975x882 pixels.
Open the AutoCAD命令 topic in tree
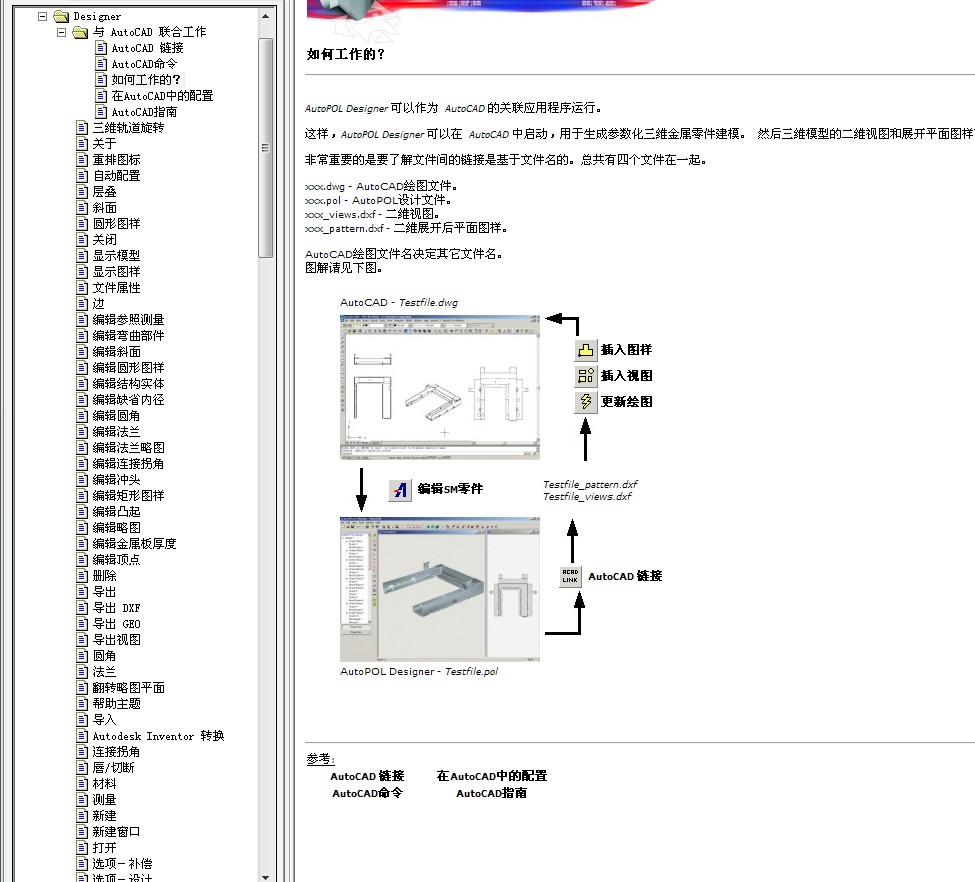click(x=144, y=64)
